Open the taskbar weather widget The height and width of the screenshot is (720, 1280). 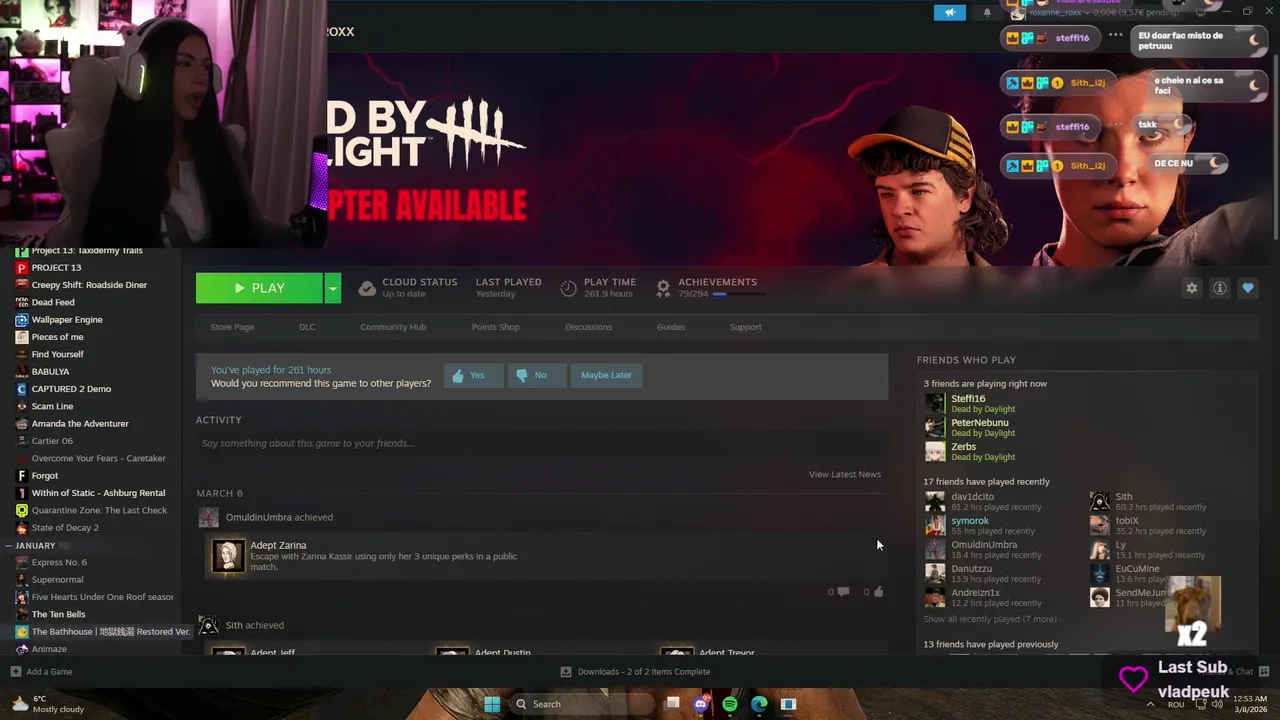click(46, 704)
